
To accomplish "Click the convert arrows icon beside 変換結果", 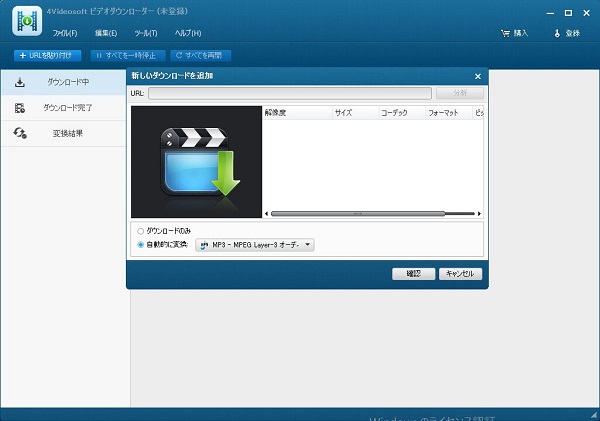I will [x=20, y=133].
